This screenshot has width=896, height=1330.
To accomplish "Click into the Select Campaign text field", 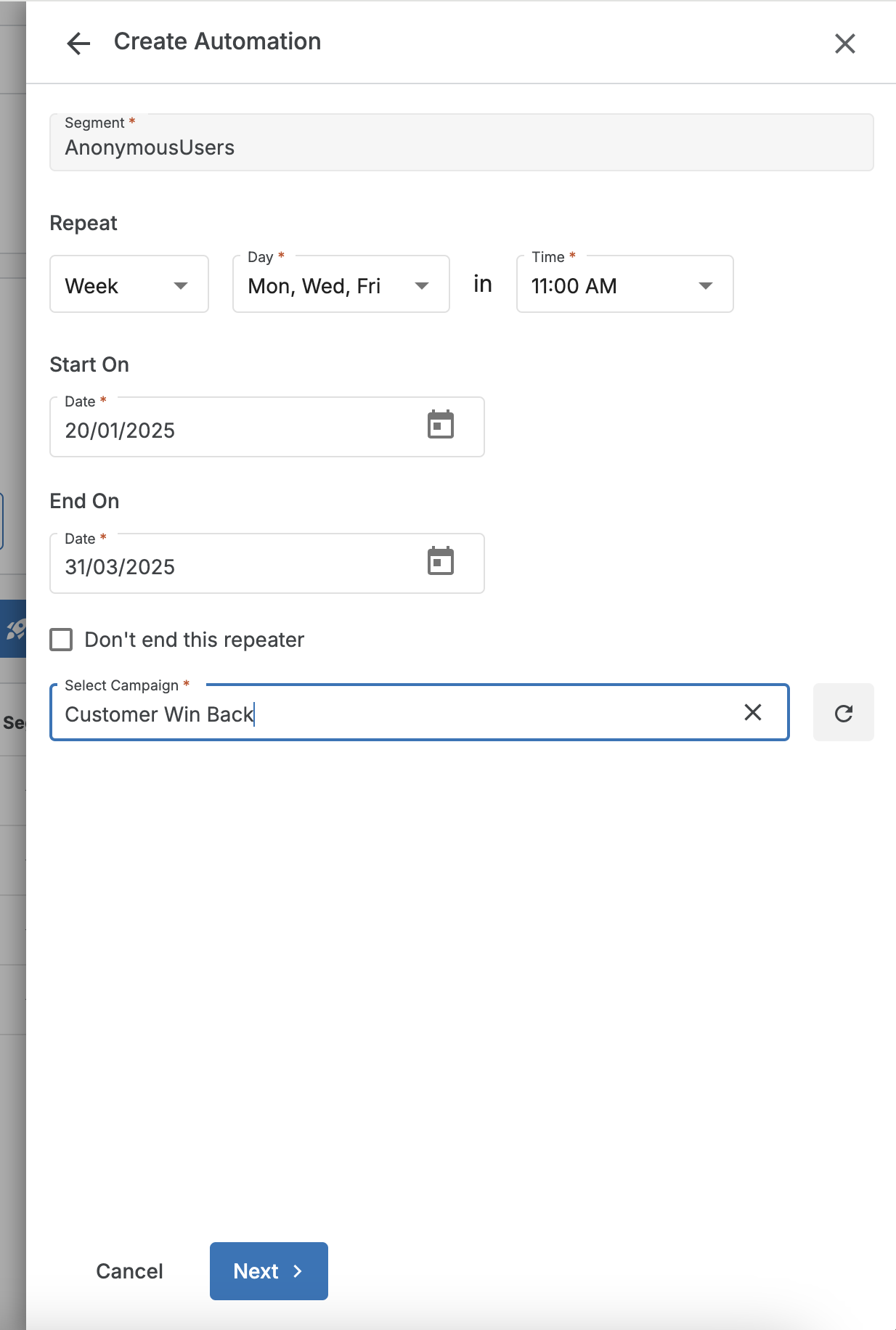I will [392, 713].
